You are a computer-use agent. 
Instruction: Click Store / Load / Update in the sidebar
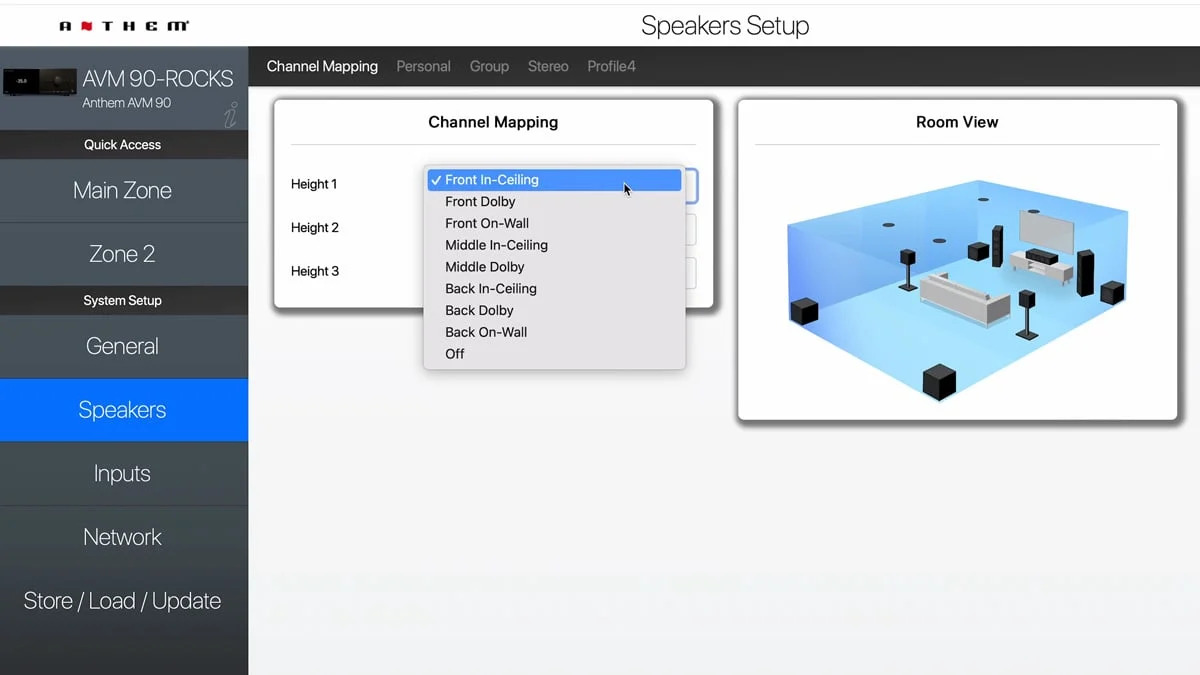[122, 600]
